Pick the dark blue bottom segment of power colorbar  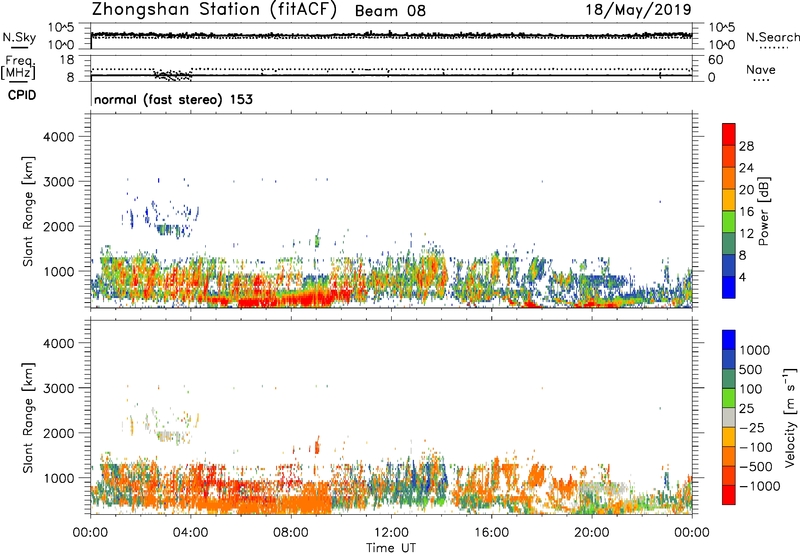point(729,287)
